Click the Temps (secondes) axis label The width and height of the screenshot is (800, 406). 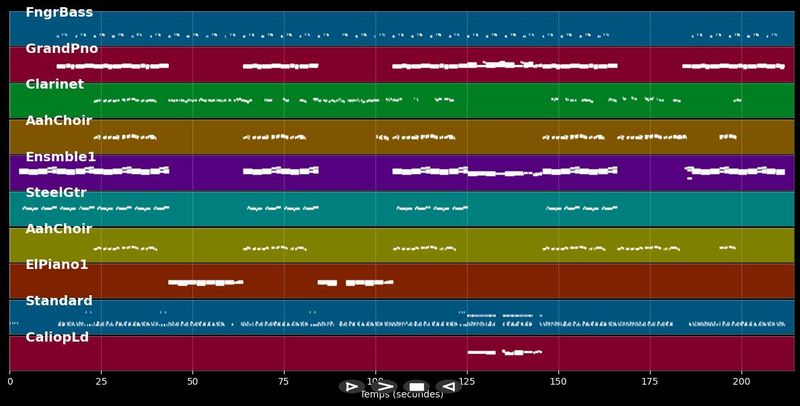click(x=402, y=395)
